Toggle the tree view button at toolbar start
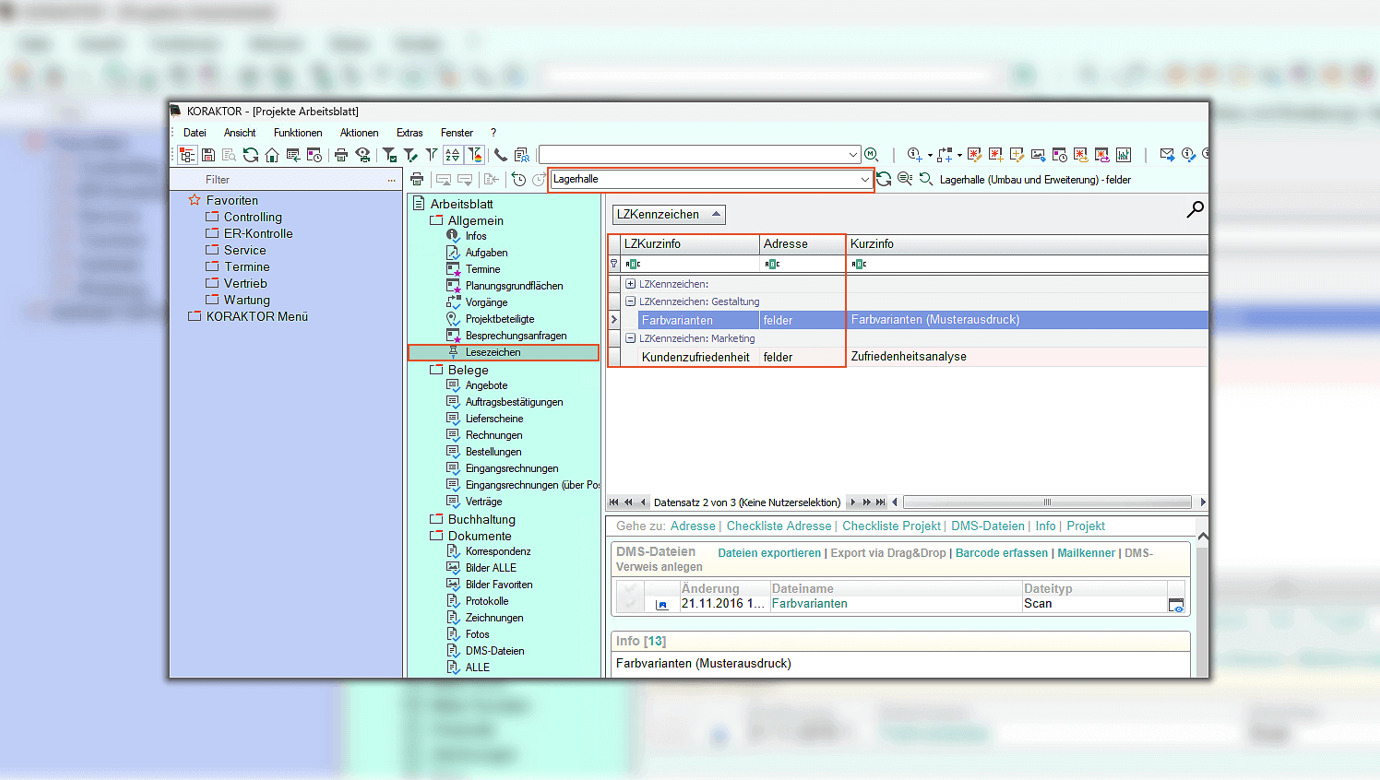This screenshot has height=780, width=1380. click(x=187, y=155)
